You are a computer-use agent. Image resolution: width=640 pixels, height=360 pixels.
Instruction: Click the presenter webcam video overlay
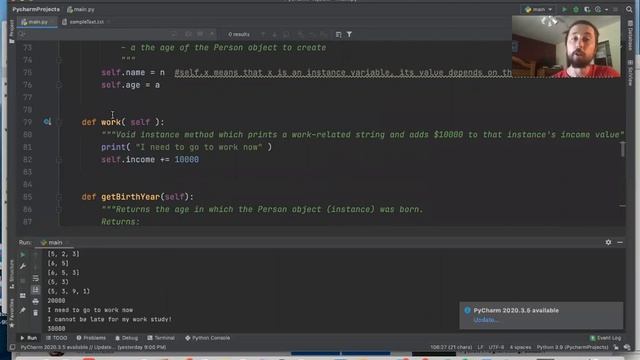[x=566, y=47]
